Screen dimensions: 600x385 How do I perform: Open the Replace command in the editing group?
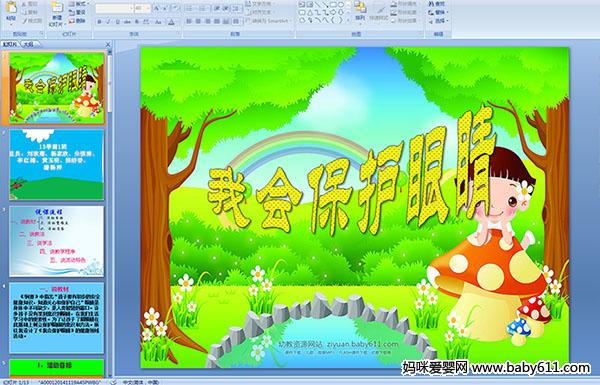click(x=438, y=12)
